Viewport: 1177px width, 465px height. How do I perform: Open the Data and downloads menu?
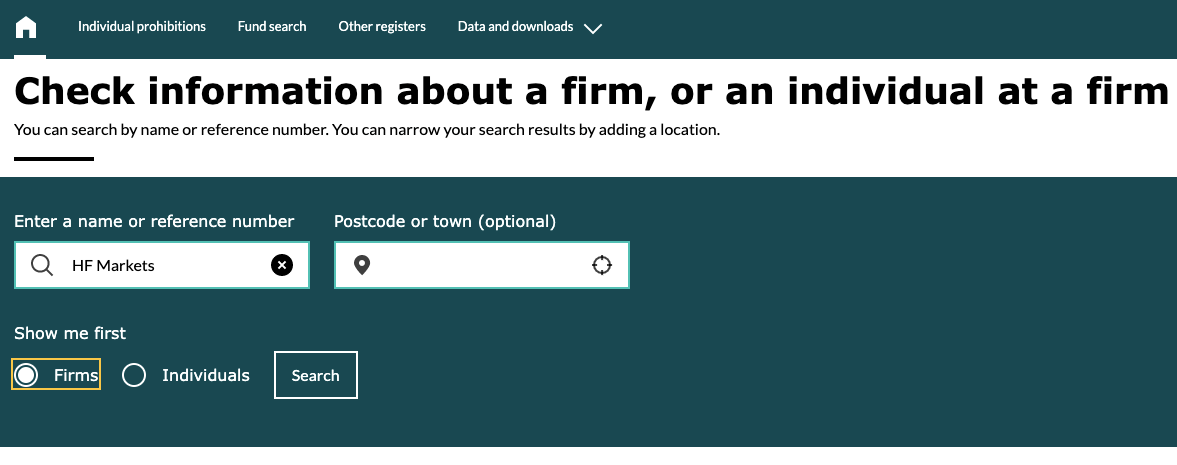click(x=516, y=26)
